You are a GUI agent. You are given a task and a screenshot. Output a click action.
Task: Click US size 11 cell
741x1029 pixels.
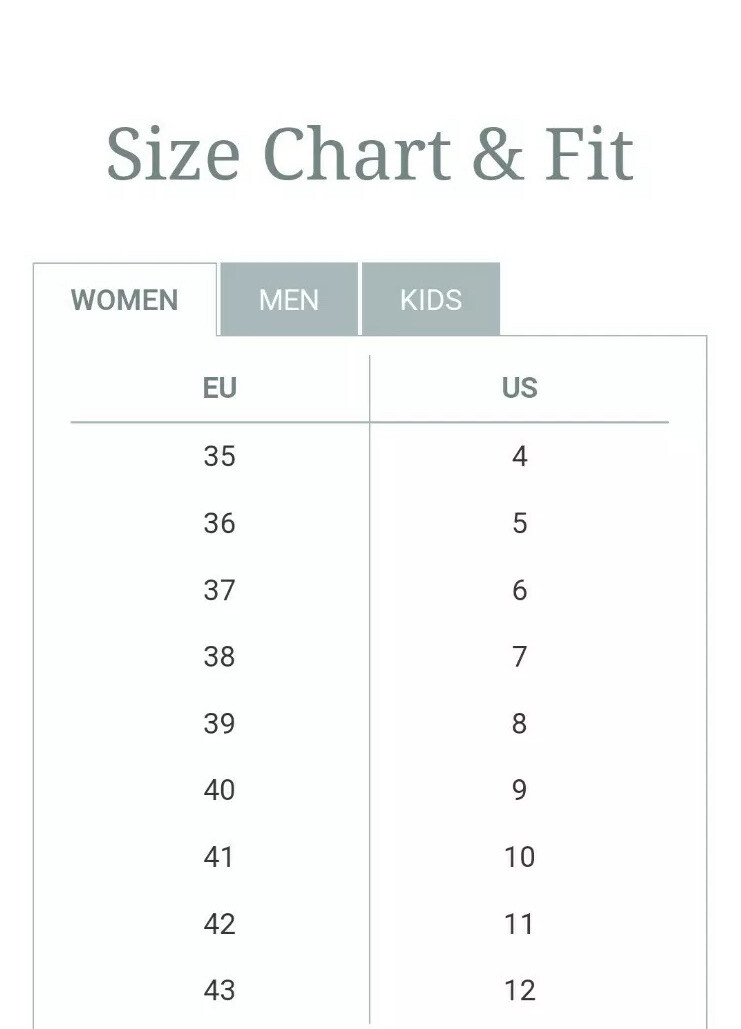pyautogui.click(x=520, y=923)
